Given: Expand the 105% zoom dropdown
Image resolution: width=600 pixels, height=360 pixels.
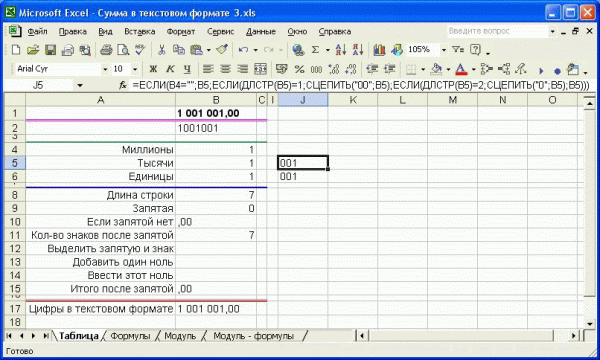Looking at the screenshot, I should pos(444,50).
